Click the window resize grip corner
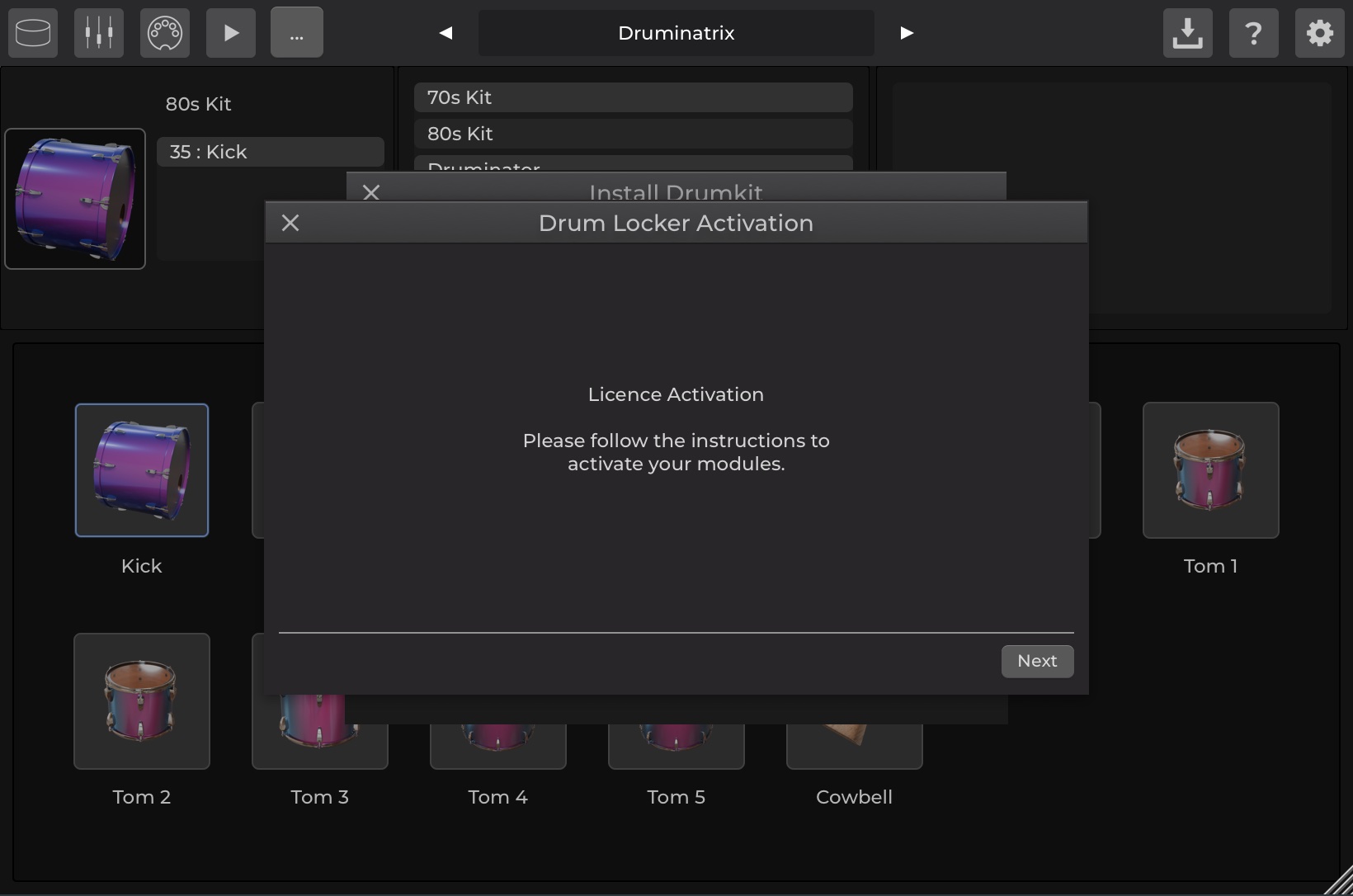 click(1338, 881)
